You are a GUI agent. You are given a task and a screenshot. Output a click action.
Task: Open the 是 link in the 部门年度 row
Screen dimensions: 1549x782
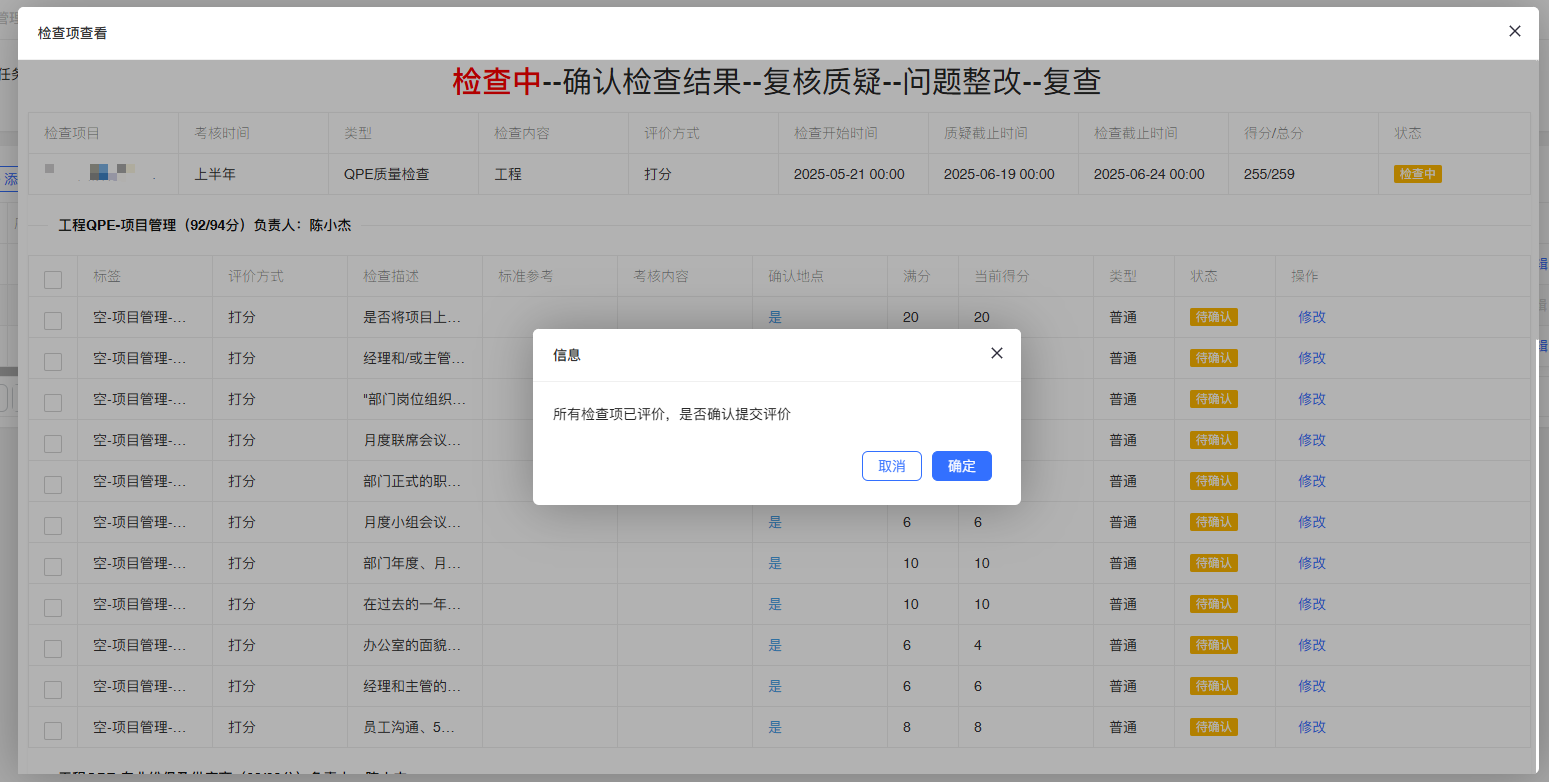pos(775,563)
